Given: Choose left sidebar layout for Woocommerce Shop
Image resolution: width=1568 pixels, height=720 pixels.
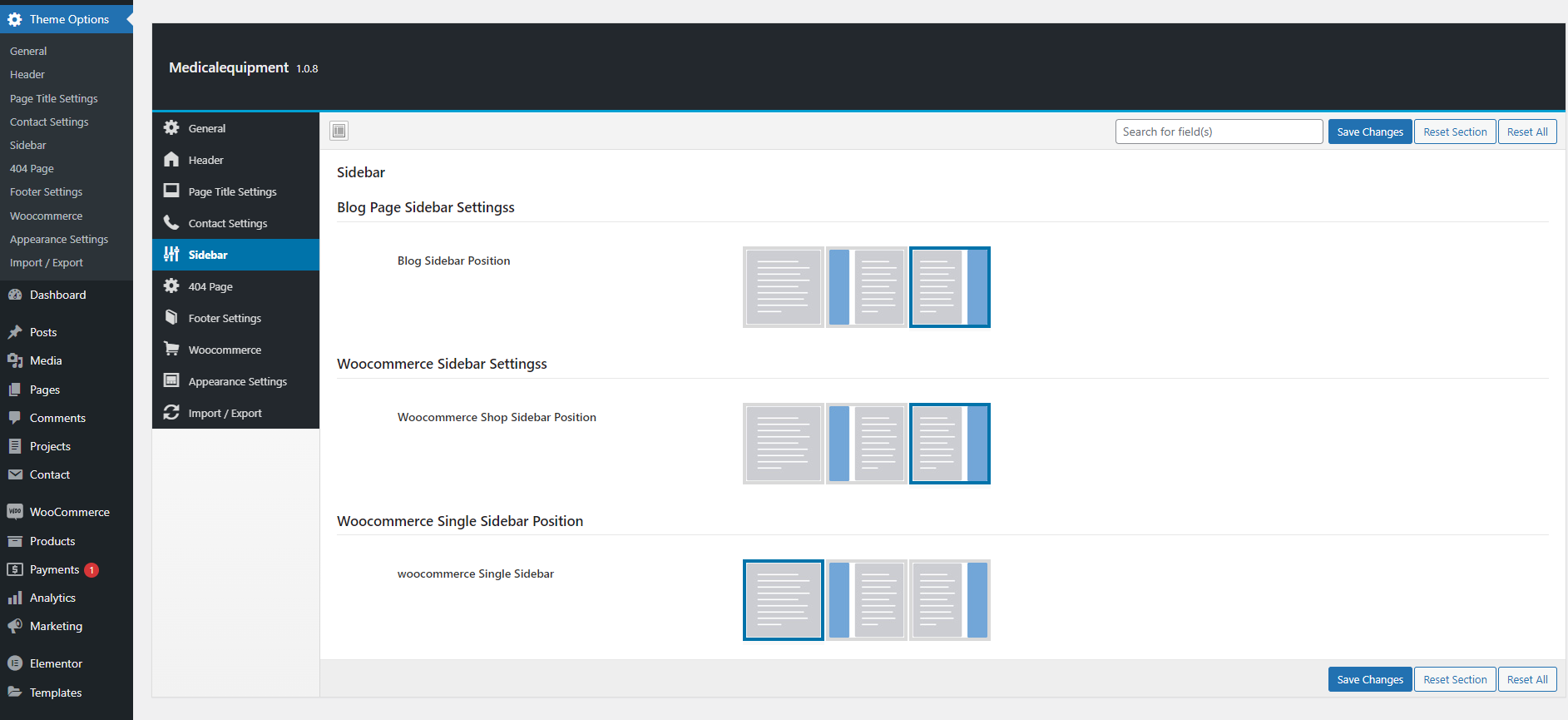Looking at the screenshot, I should [866, 444].
